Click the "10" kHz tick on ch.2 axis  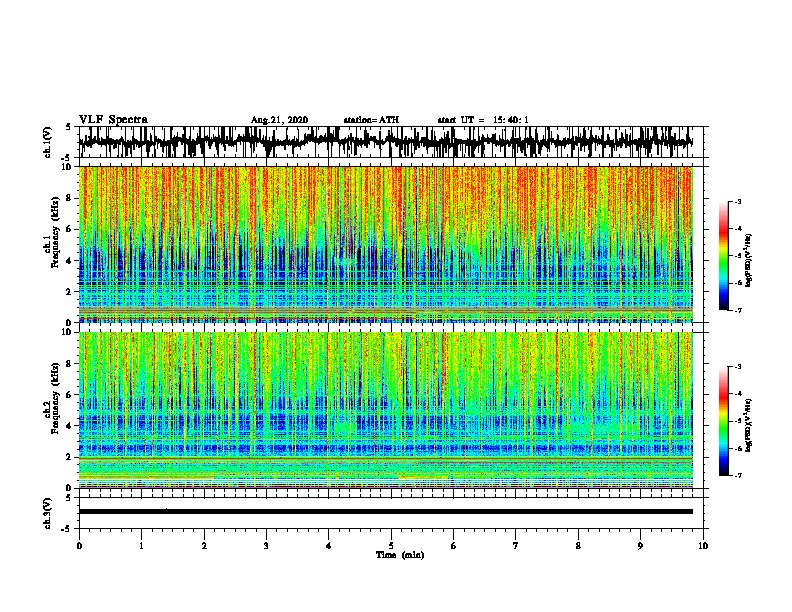(x=68, y=332)
